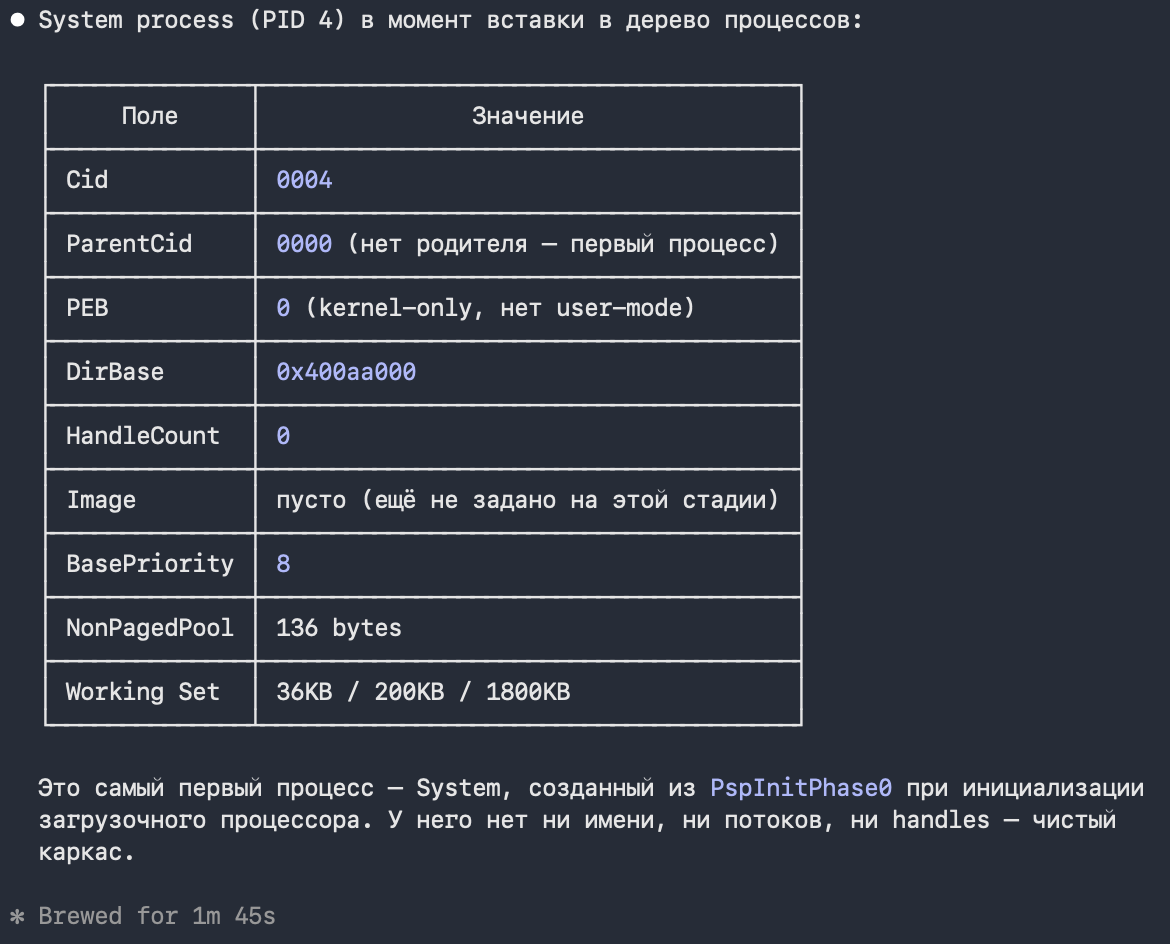1170x944 pixels.
Task: Select the 0004 Cid value
Action: 304,180
